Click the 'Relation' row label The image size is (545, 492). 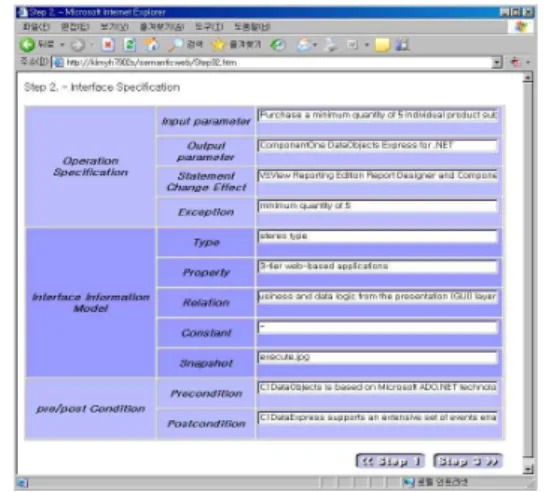point(206,303)
